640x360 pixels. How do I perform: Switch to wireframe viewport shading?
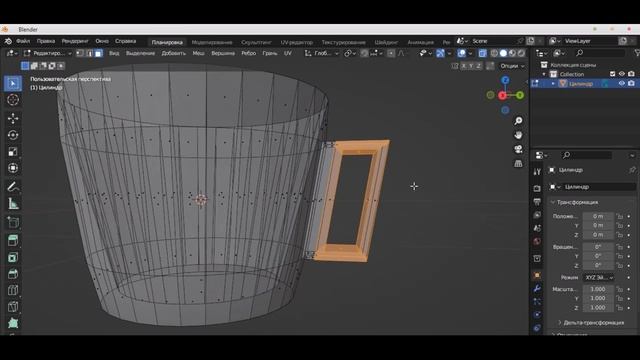pos(494,53)
